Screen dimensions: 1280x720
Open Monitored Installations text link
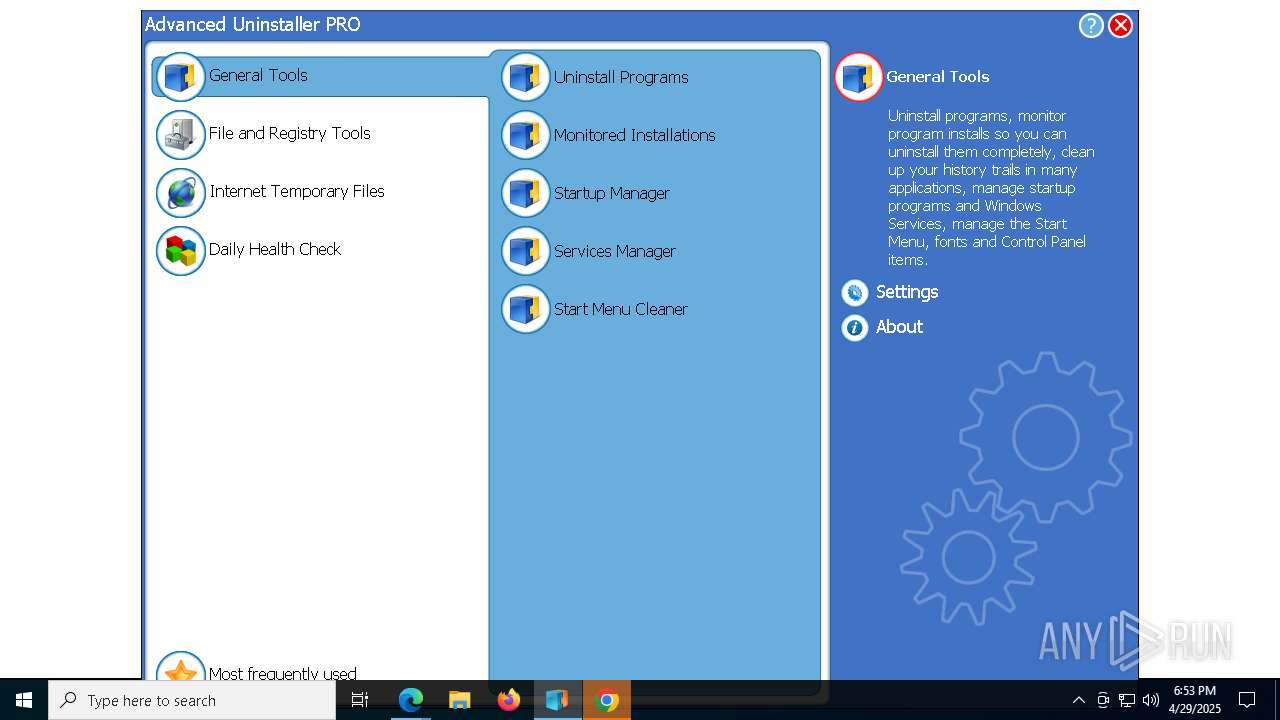coord(635,135)
